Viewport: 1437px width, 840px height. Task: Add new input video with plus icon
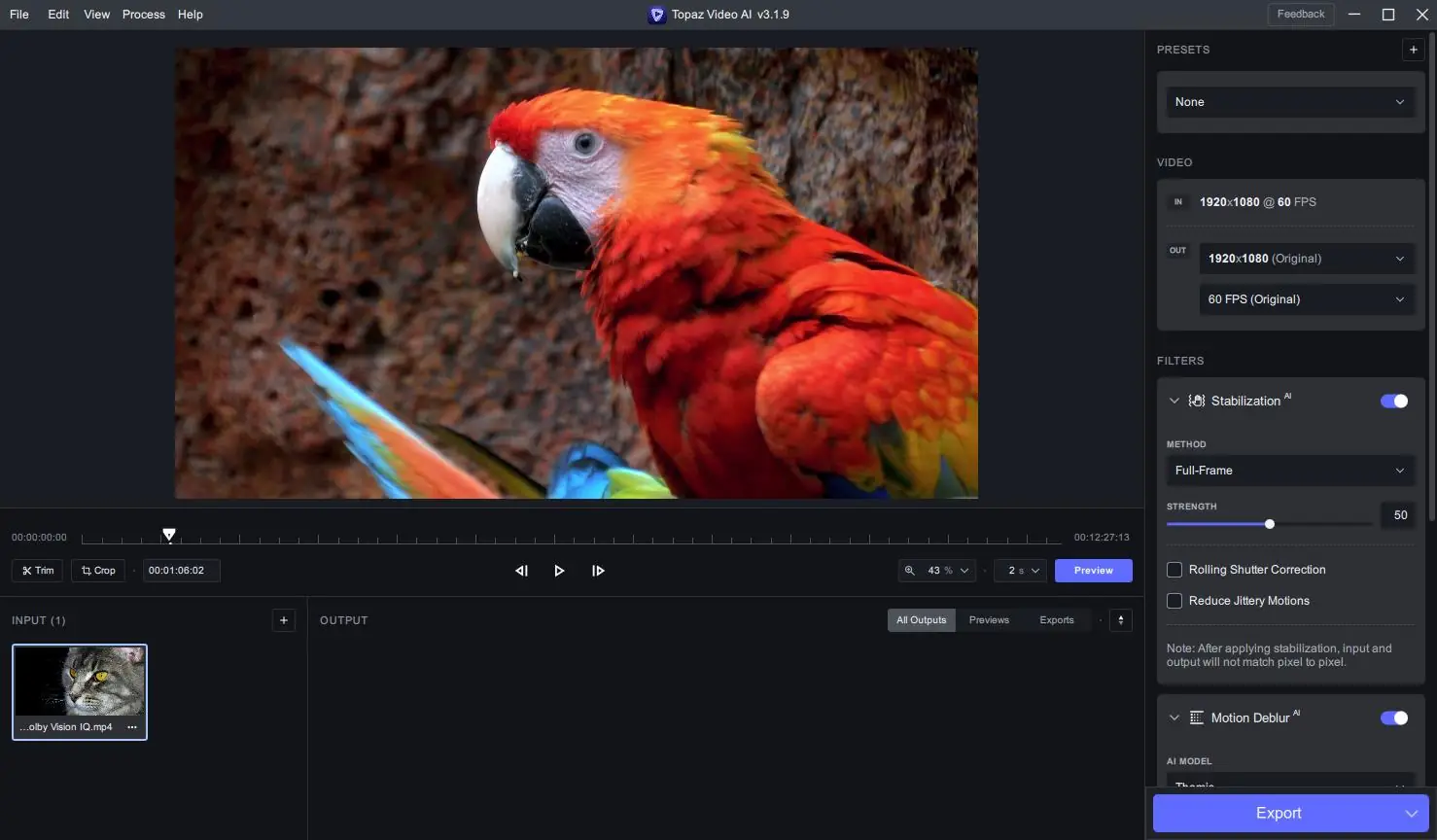coord(284,620)
